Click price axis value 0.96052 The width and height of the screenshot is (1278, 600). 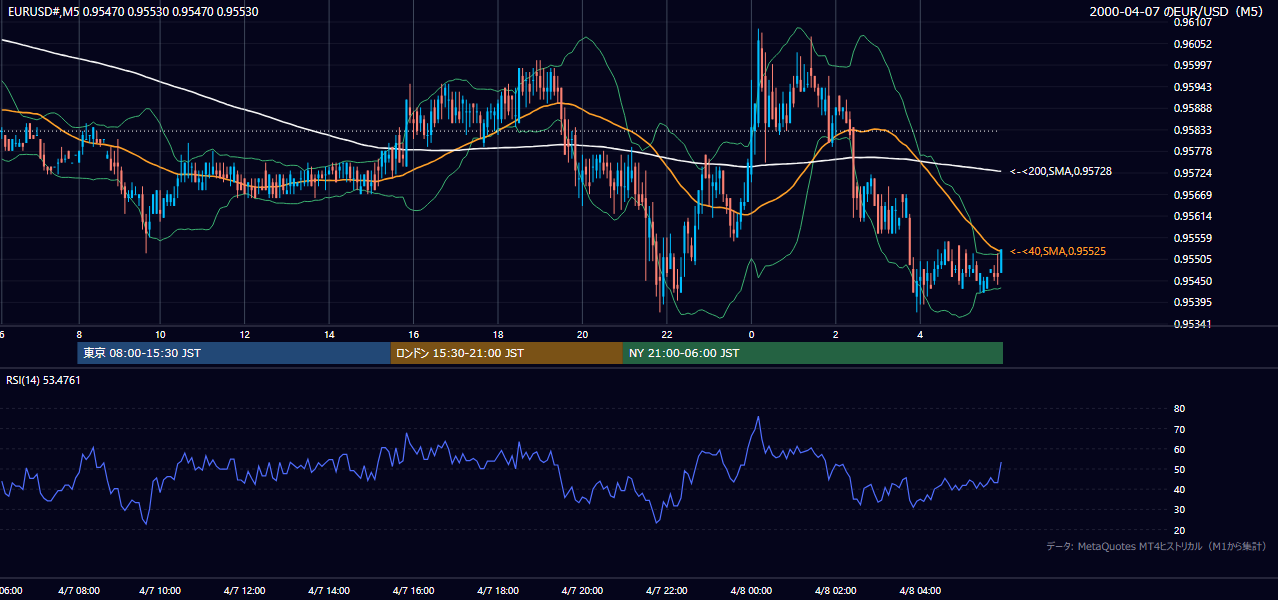[x=1192, y=44]
